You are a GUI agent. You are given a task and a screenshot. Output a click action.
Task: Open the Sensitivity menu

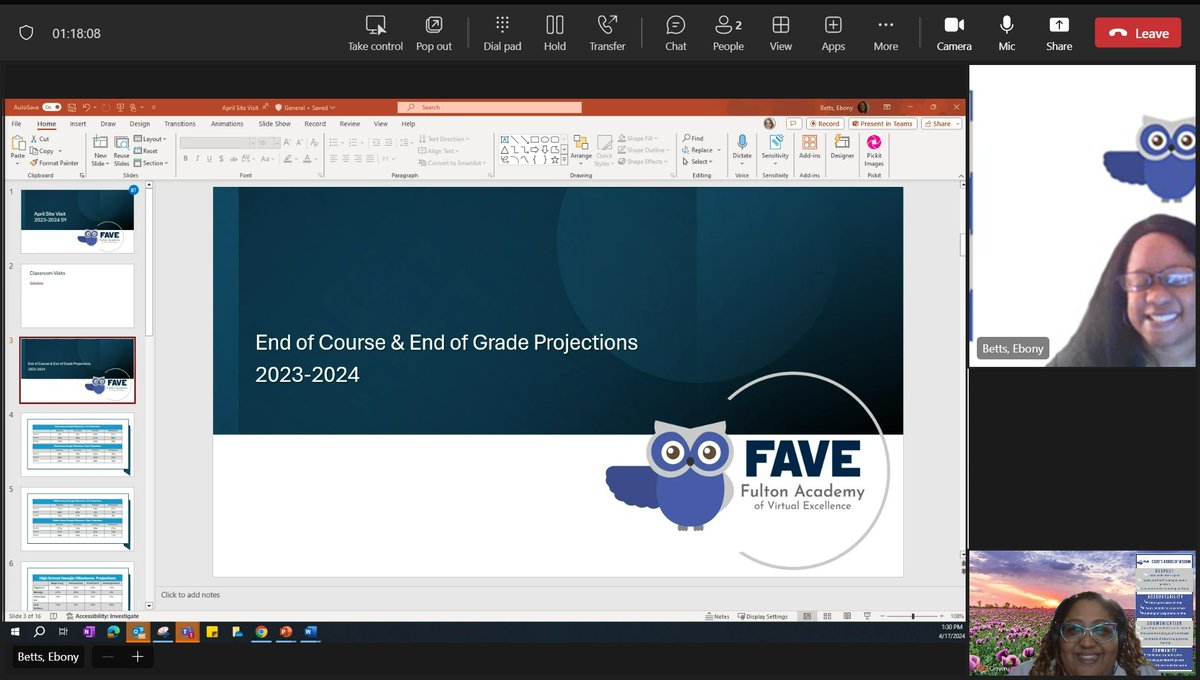coord(775,148)
